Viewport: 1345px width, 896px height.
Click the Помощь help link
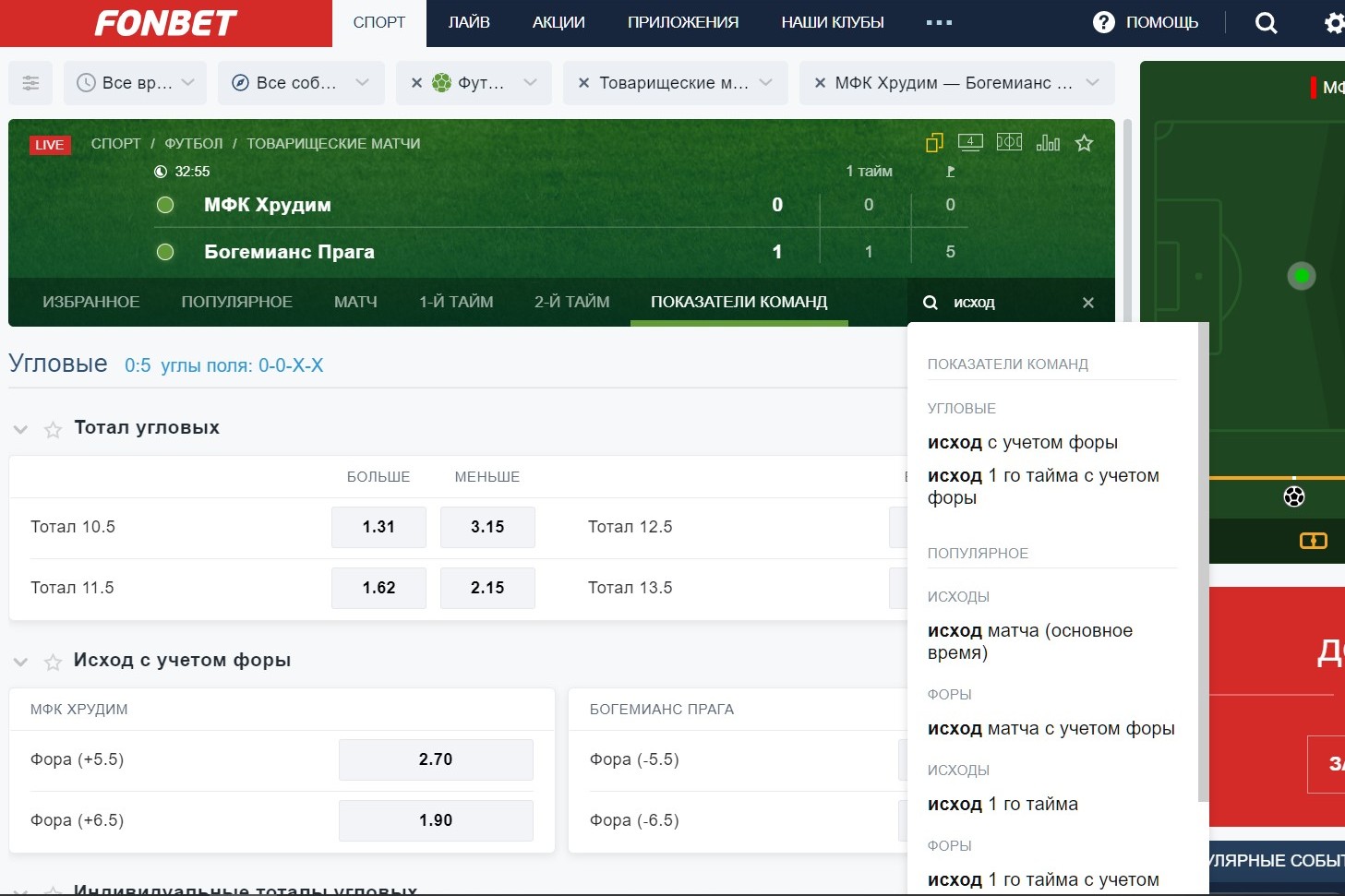pos(1162,23)
